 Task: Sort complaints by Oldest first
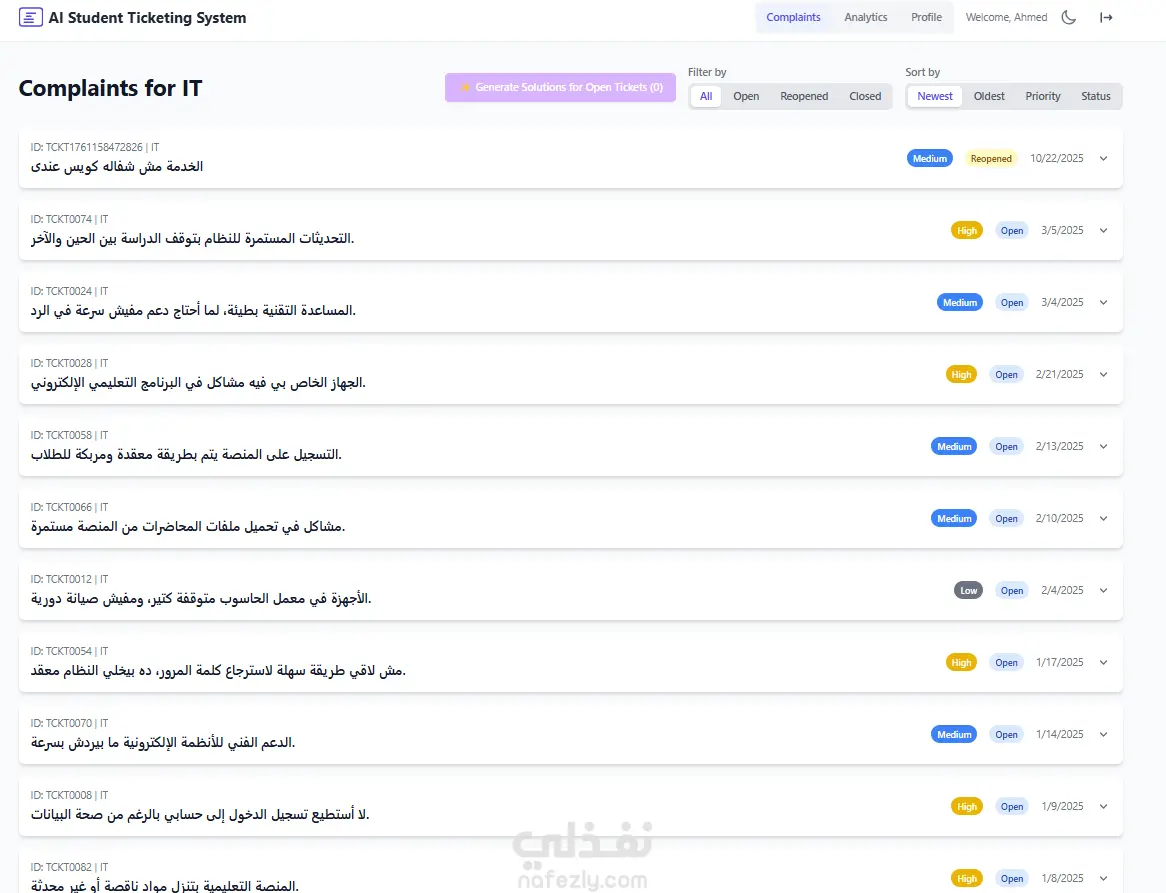989,96
